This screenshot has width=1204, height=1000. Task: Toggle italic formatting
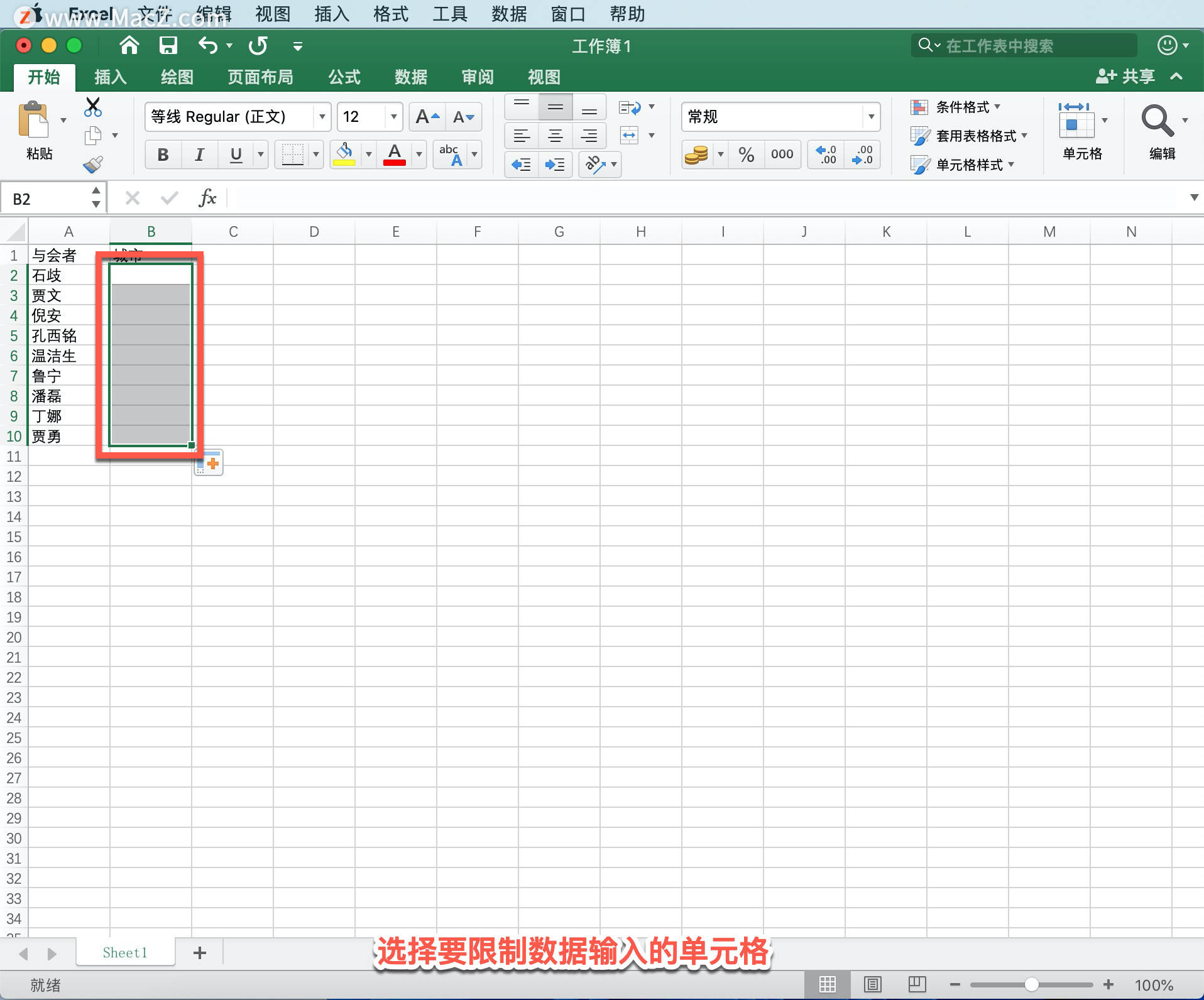(x=199, y=155)
